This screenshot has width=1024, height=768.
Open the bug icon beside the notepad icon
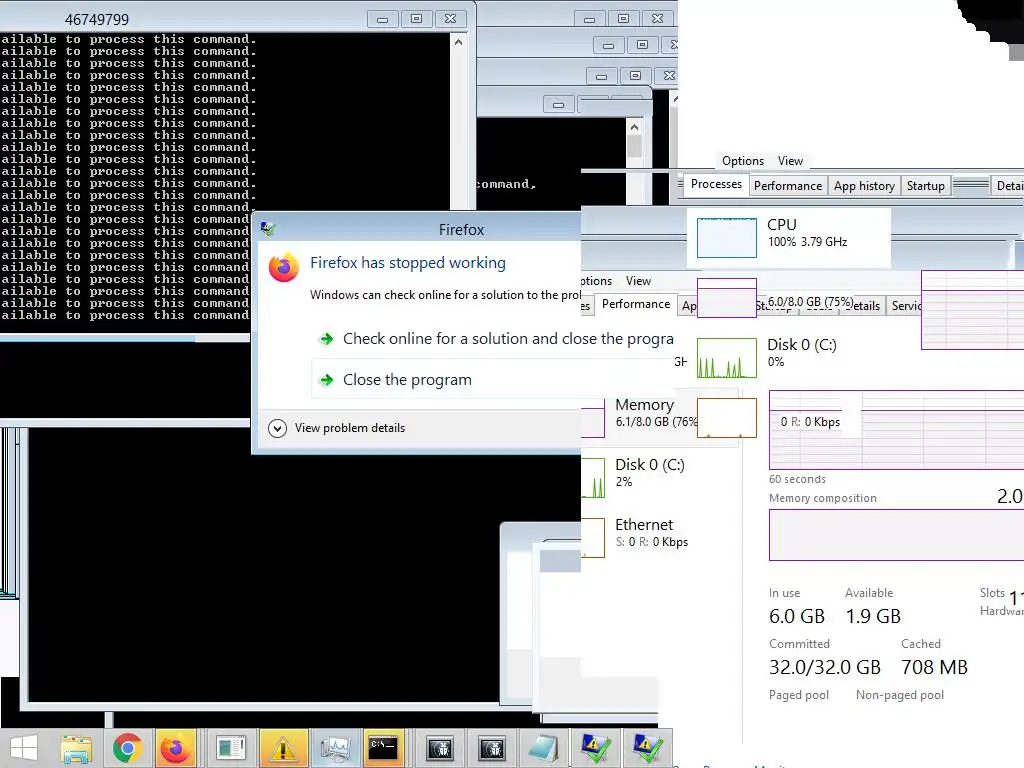pyautogui.click(x=491, y=748)
